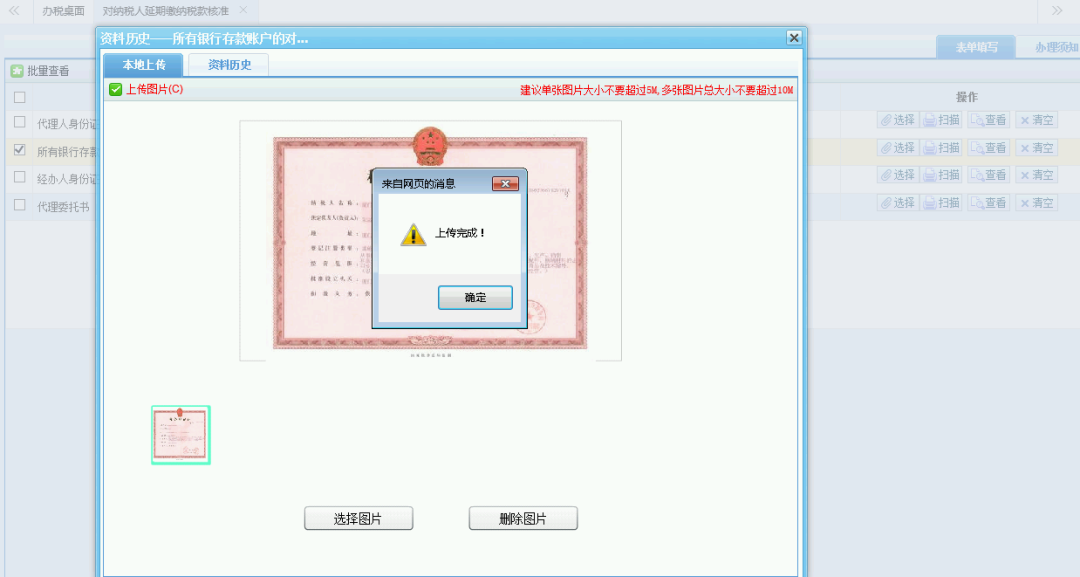The image size is (1080, 577).
Task: Open the 表单填写 tab
Action: [x=976, y=48]
